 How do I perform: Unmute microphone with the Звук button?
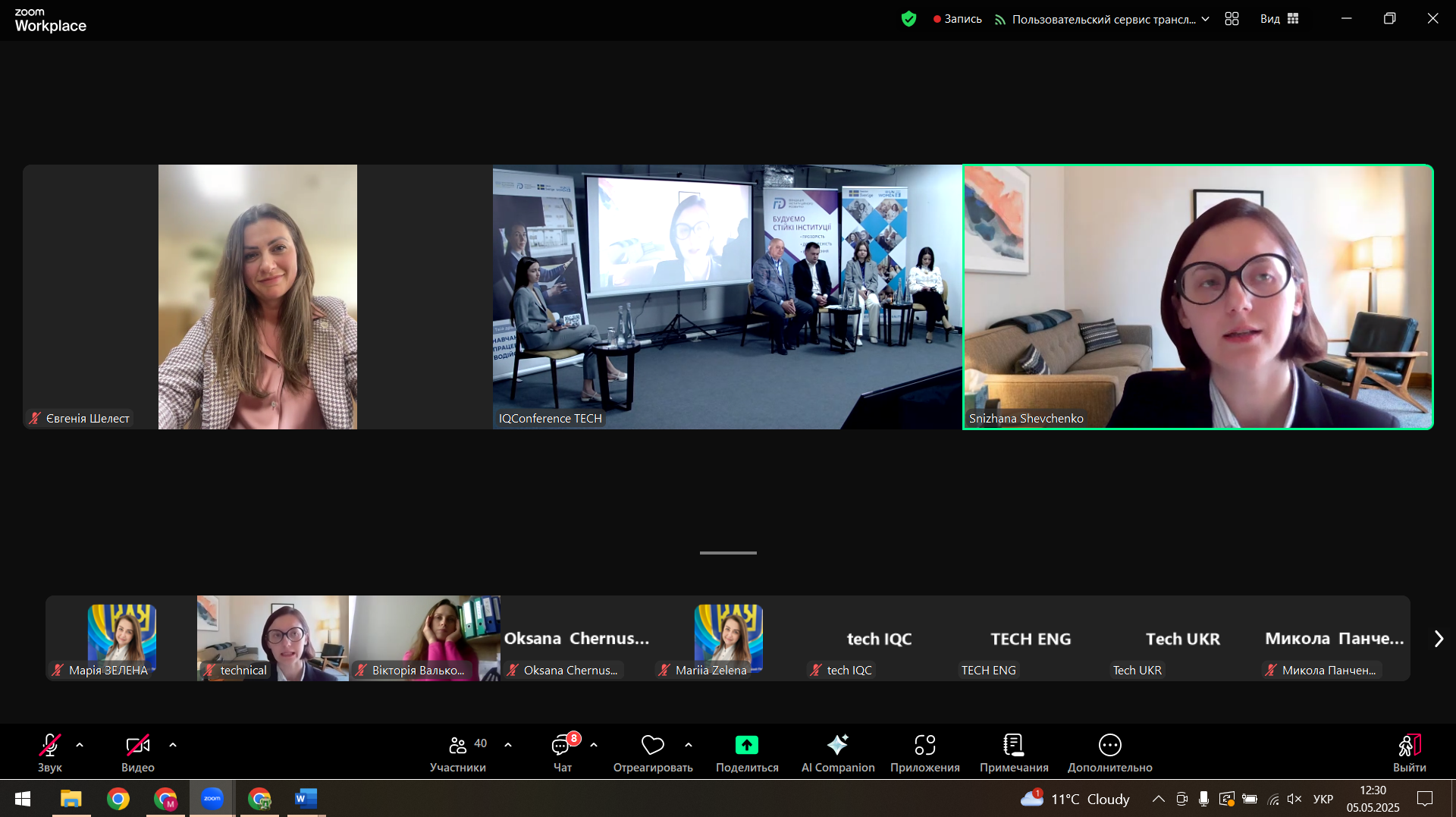(x=50, y=753)
